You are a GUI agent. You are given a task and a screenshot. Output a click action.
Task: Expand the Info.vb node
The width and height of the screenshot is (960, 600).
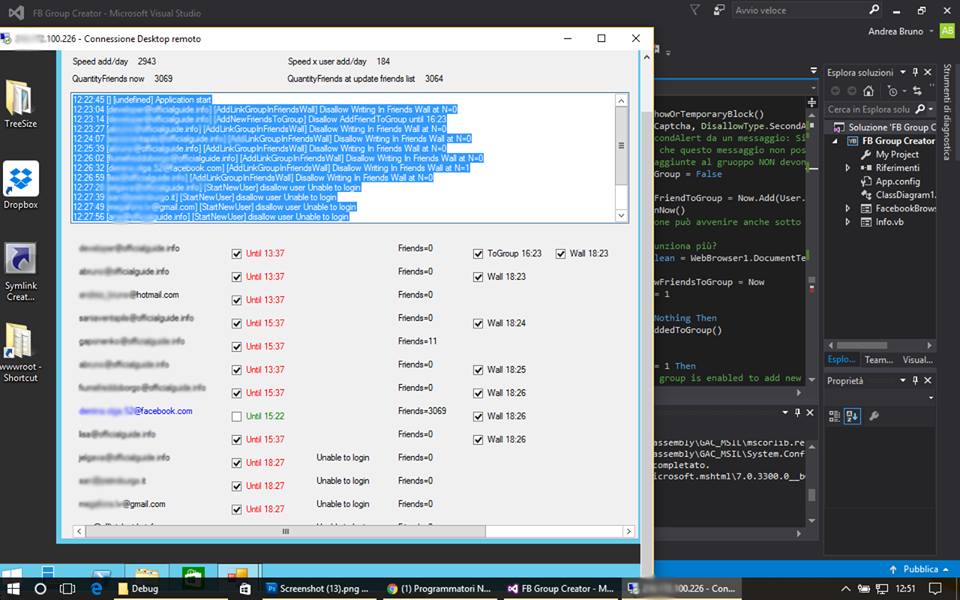click(848, 222)
